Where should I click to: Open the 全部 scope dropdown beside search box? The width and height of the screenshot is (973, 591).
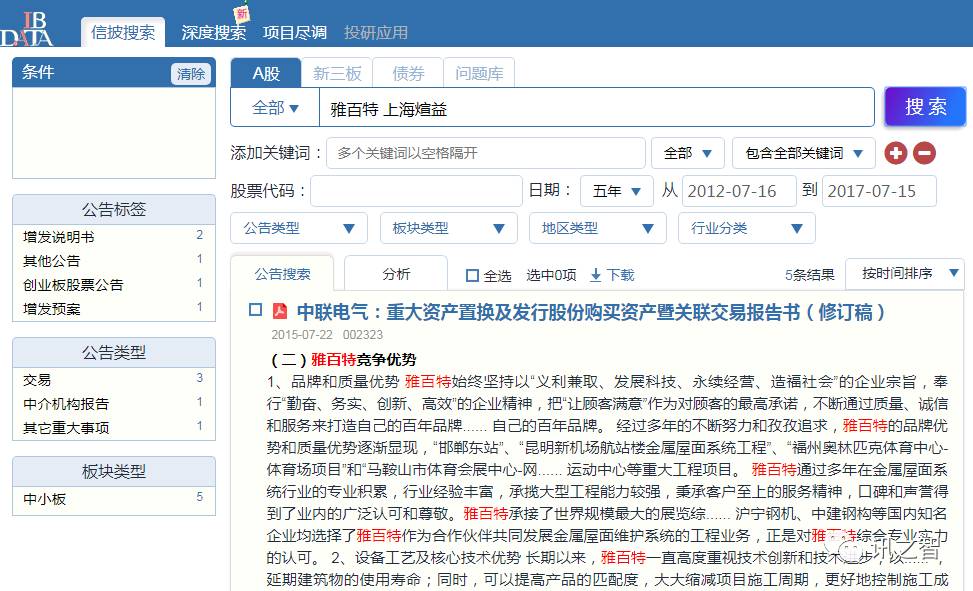[275, 108]
